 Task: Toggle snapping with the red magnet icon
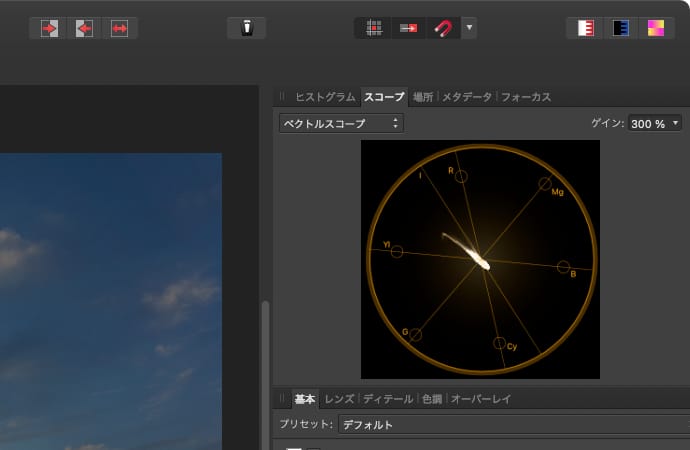(x=442, y=28)
